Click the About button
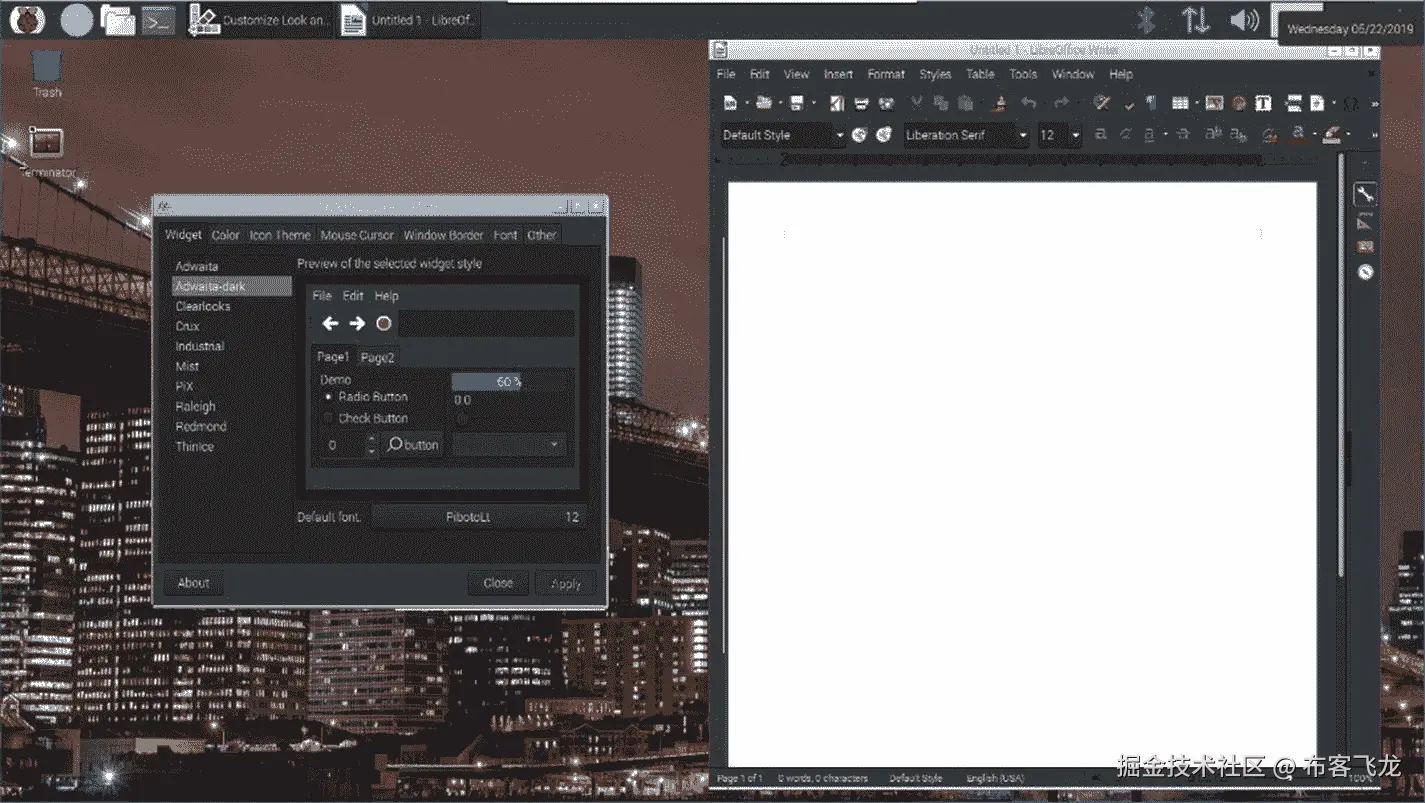1425x803 pixels. click(x=193, y=583)
